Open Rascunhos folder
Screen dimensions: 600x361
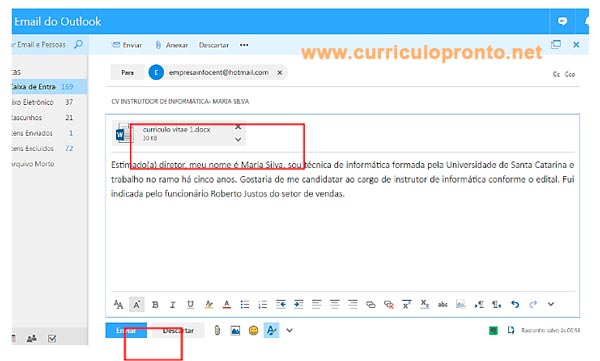pos(49,118)
